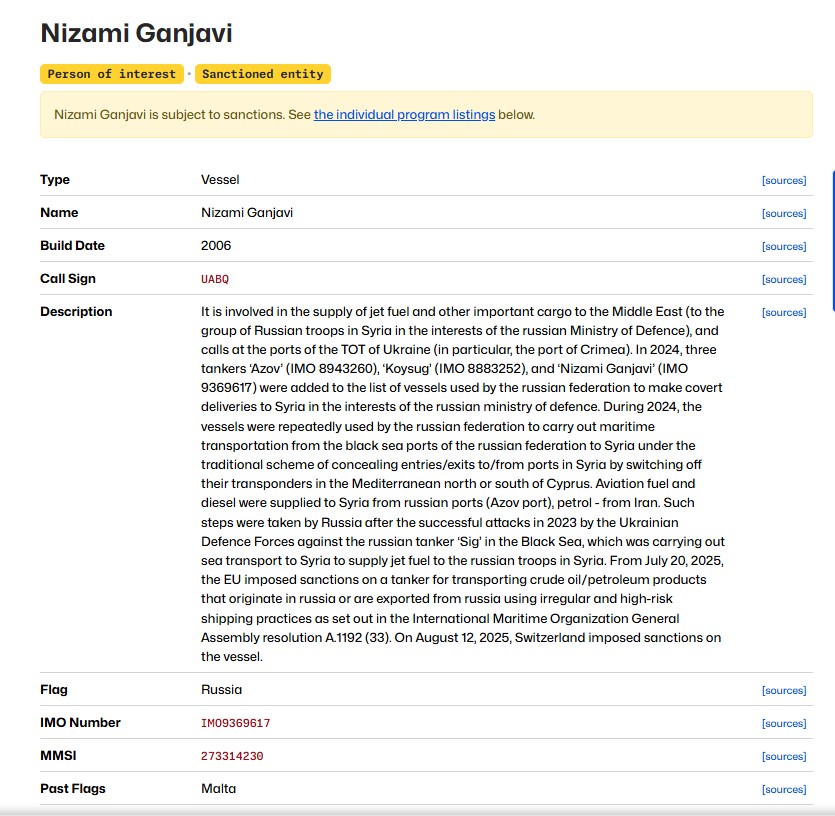Click the call sign value UABQ
Screen dimensions: 835x816
pos(215,279)
